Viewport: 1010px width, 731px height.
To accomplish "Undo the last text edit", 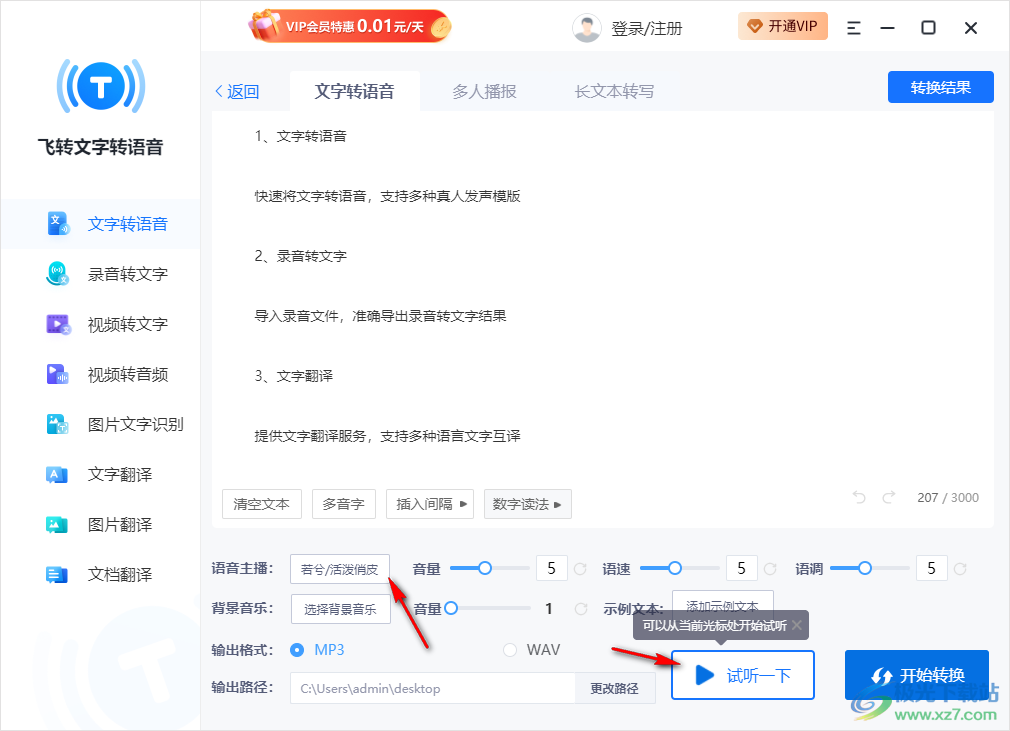I will click(x=859, y=497).
